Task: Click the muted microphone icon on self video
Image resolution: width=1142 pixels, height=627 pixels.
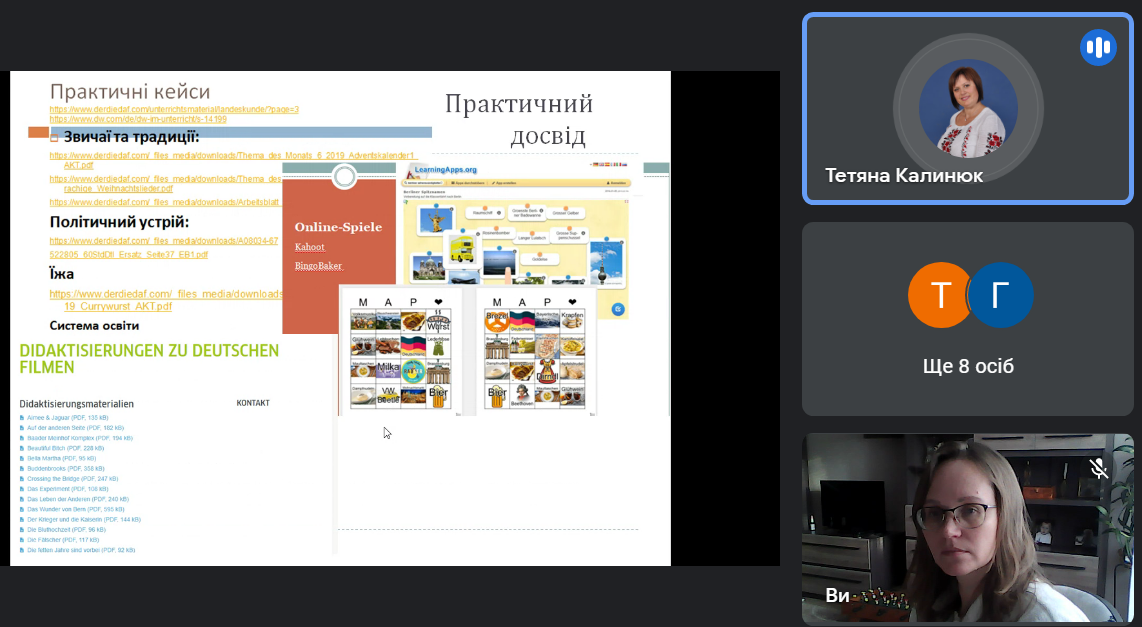Action: tap(1098, 469)
